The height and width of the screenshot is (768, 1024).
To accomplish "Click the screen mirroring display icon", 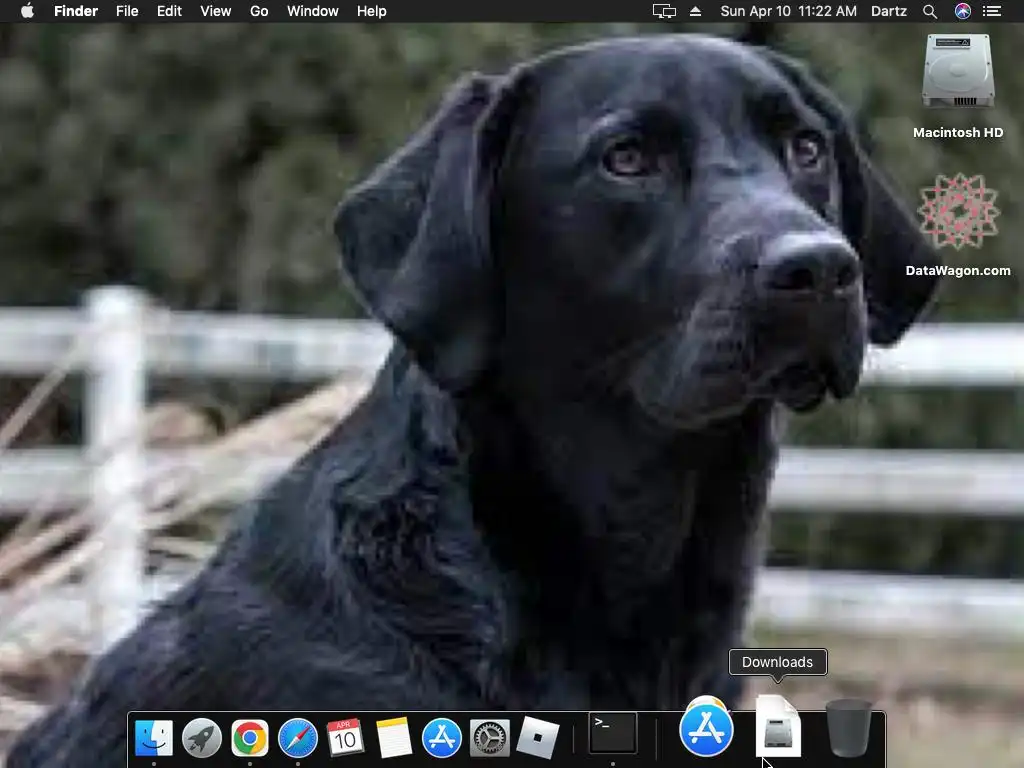I will [664, 11].
